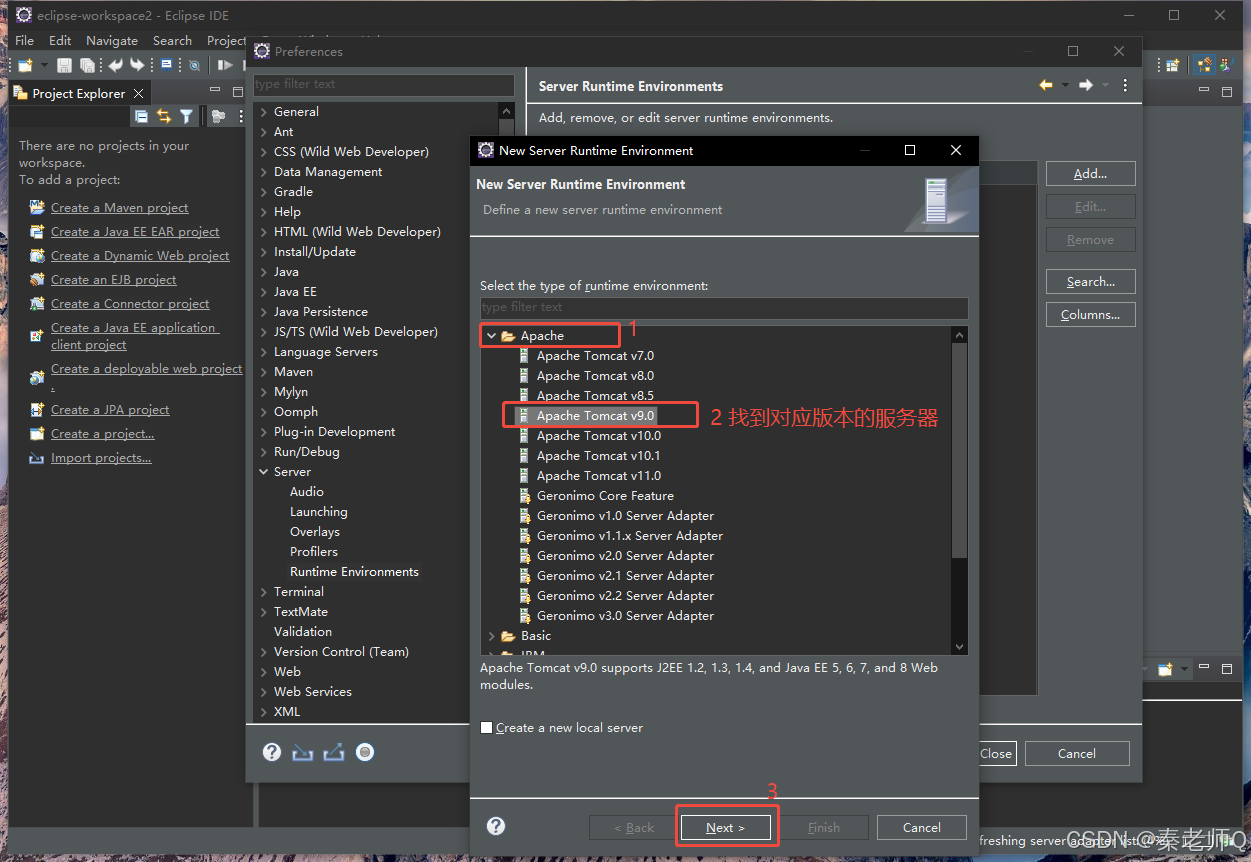Click the Export preferences icon

click(334, 752)
